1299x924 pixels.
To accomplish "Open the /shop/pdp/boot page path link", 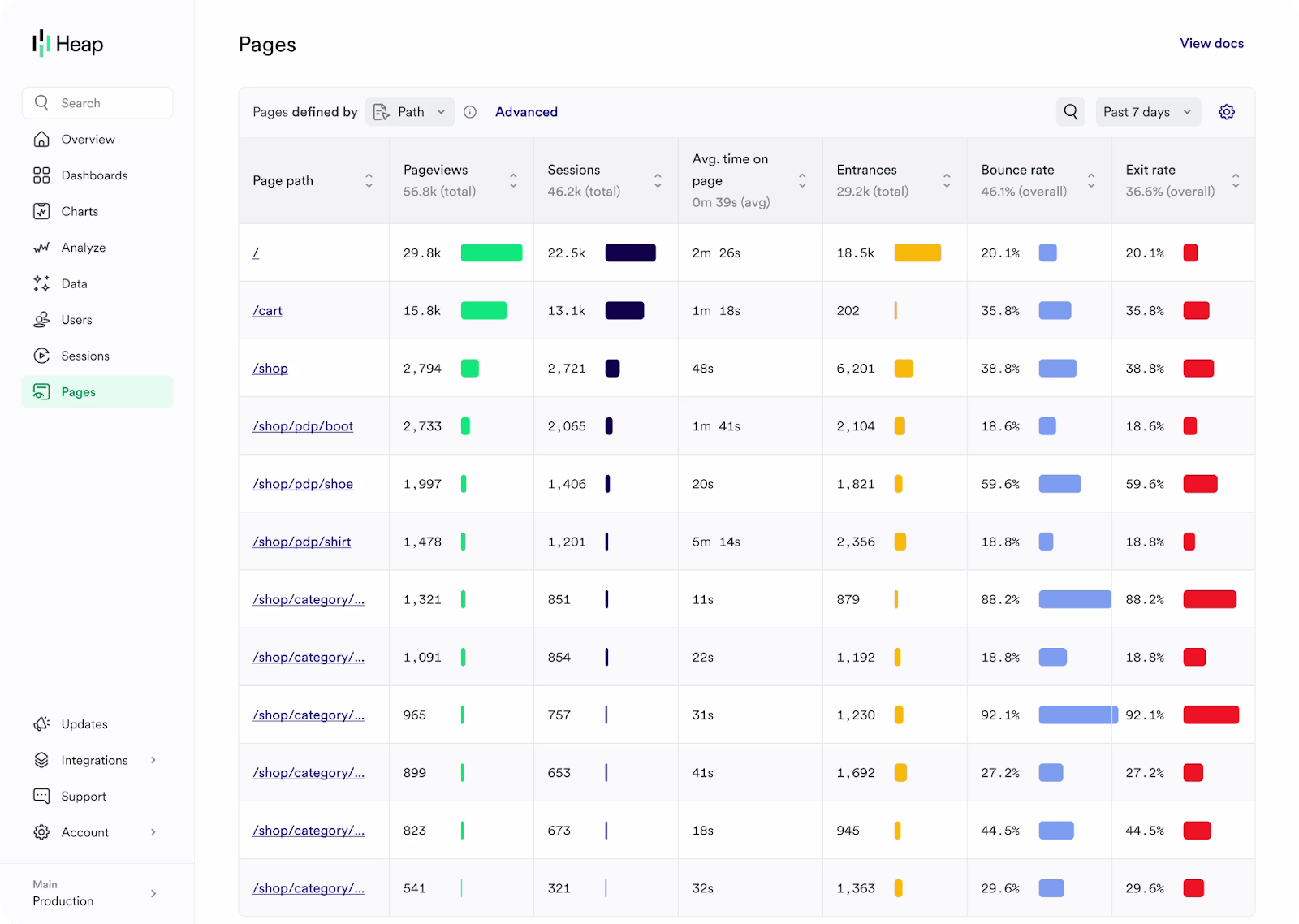I will coord(303,426).
